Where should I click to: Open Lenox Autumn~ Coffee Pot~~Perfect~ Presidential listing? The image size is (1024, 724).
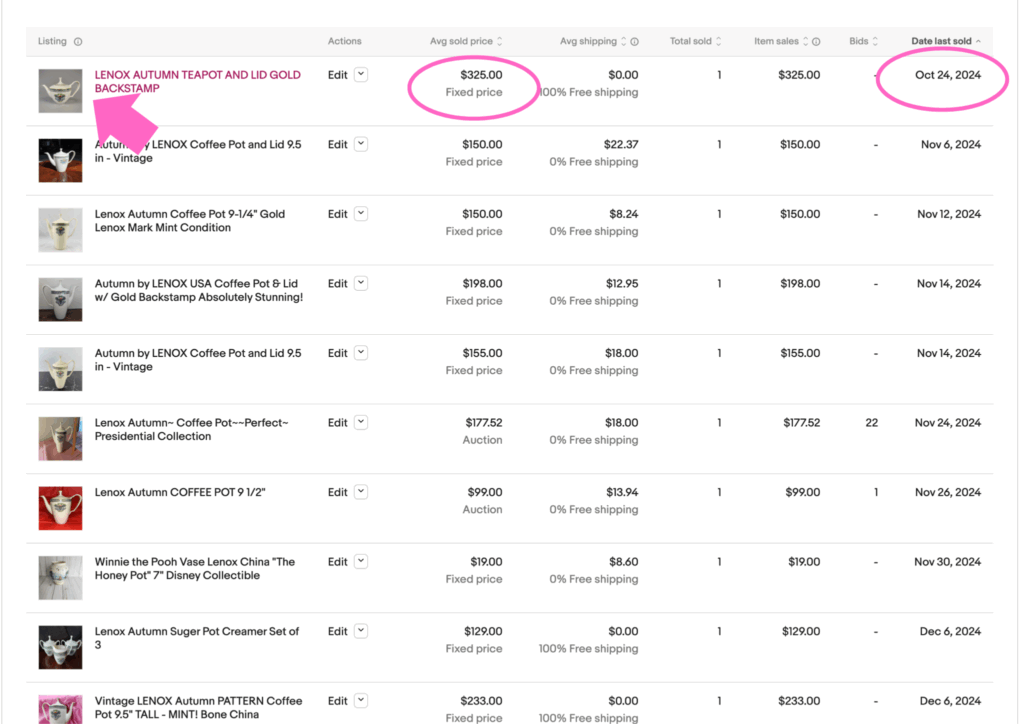pyautogui.click(x=191, y=430)
